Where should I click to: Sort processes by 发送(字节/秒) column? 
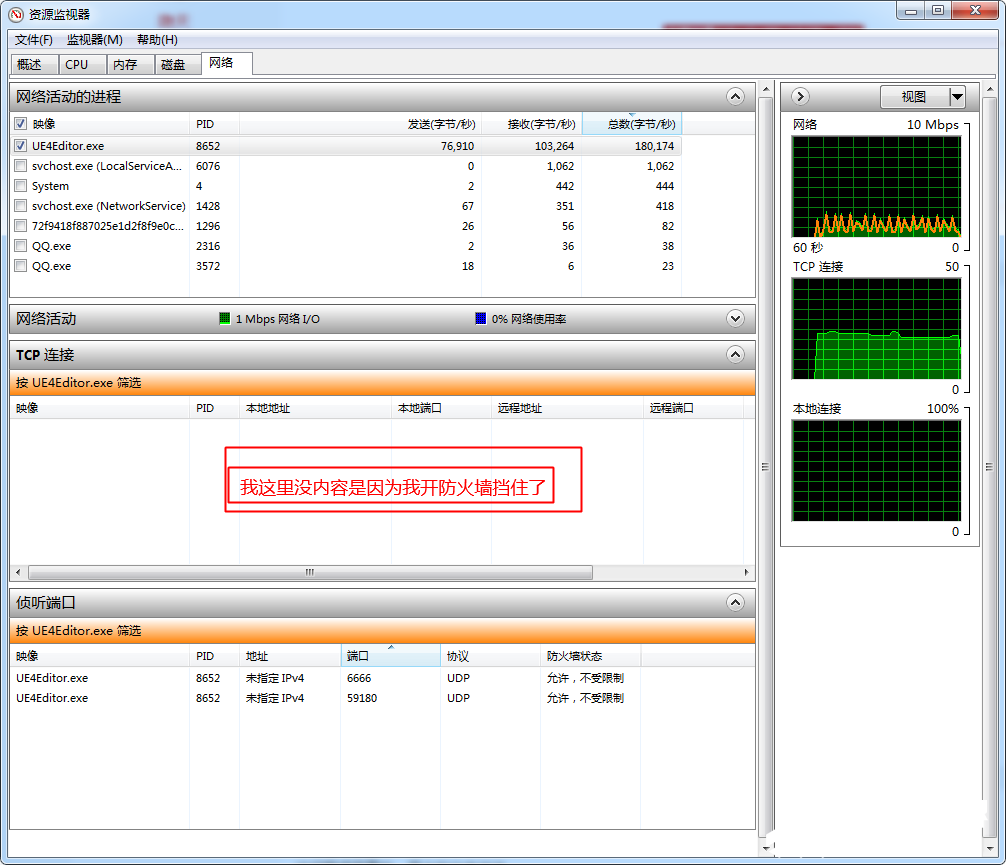coord(361,124)
